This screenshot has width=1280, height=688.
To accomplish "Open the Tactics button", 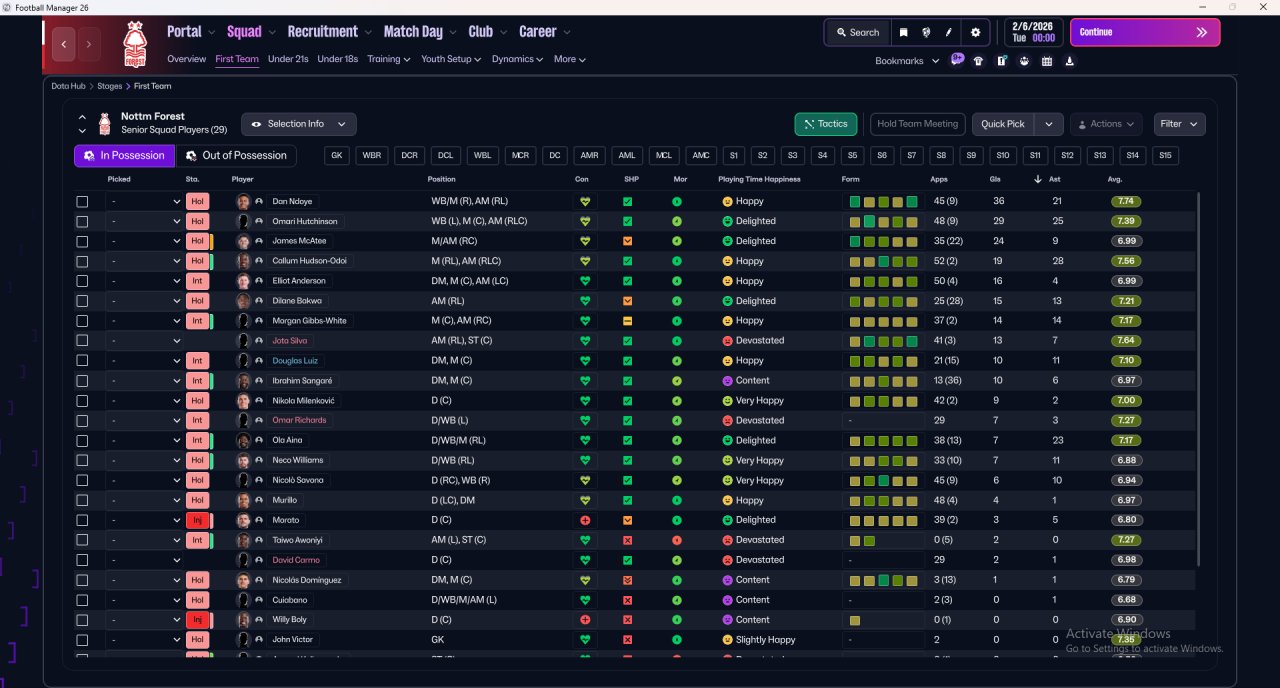I will (825, 124).
